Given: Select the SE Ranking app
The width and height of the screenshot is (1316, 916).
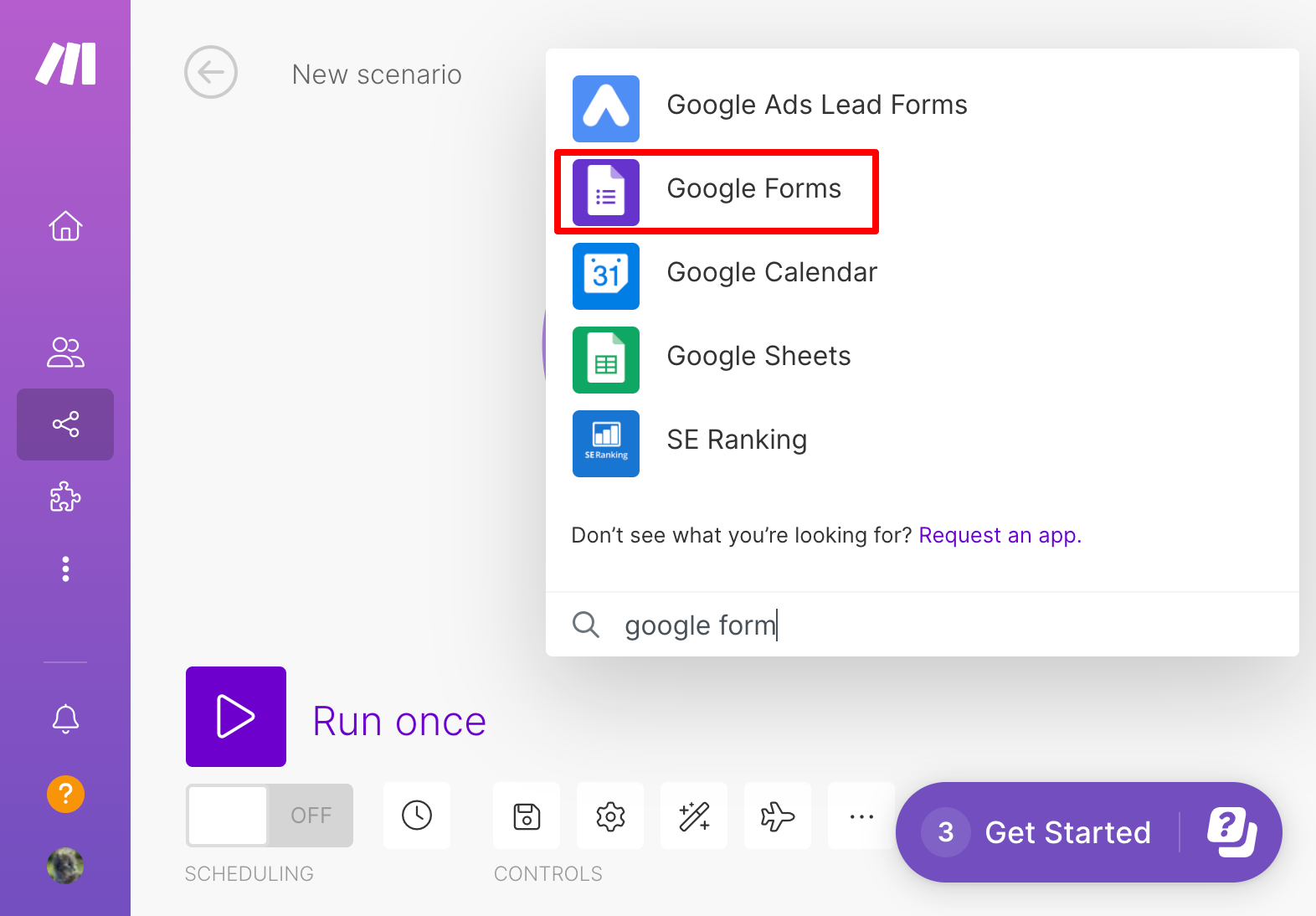Looking at the screenshot, I should [923, 443].
